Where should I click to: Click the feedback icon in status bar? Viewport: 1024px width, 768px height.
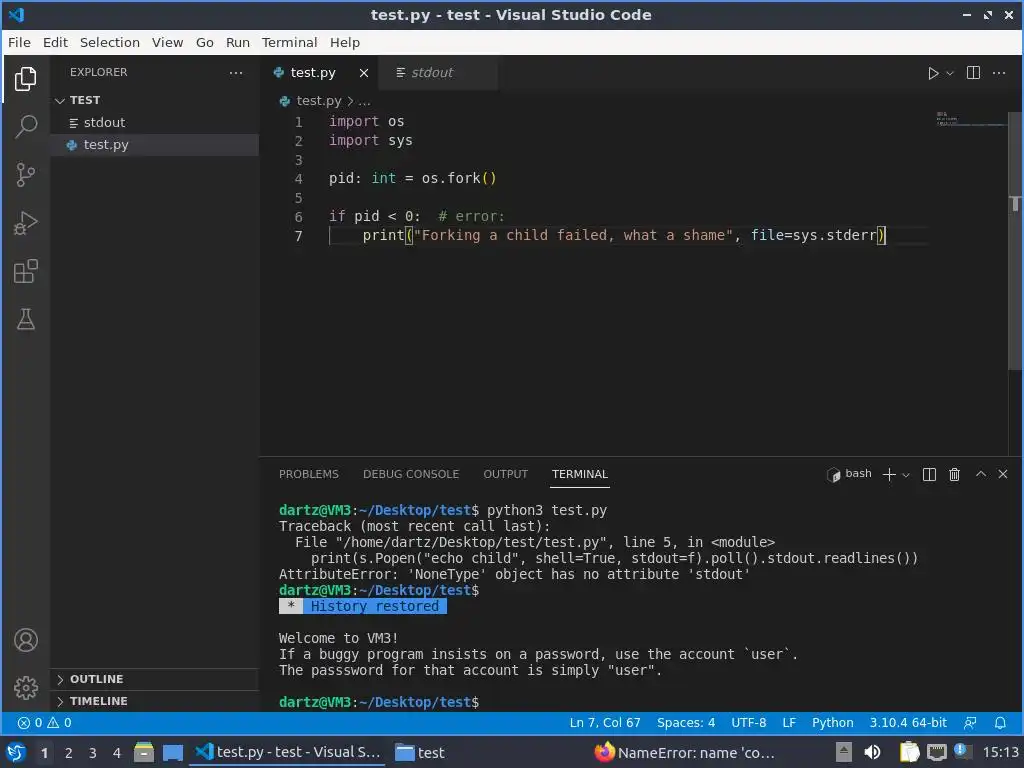click(970, 723)
